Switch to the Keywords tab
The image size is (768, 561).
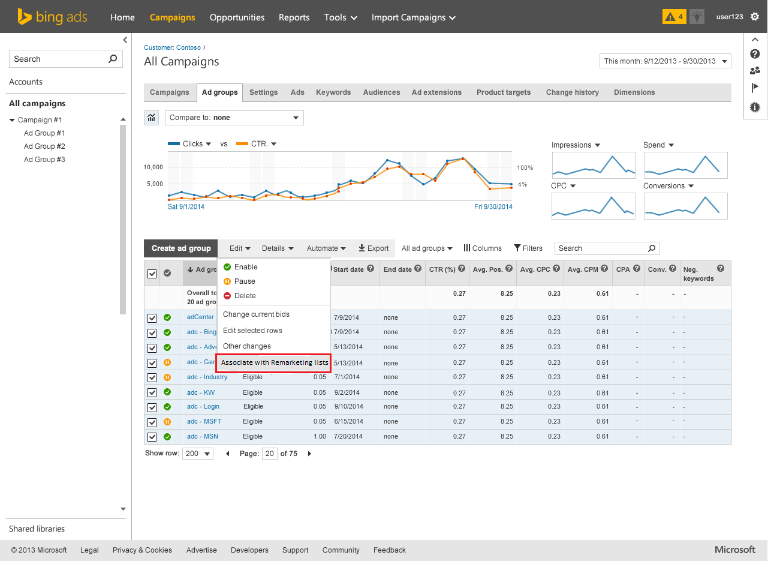tap(333, 92)
